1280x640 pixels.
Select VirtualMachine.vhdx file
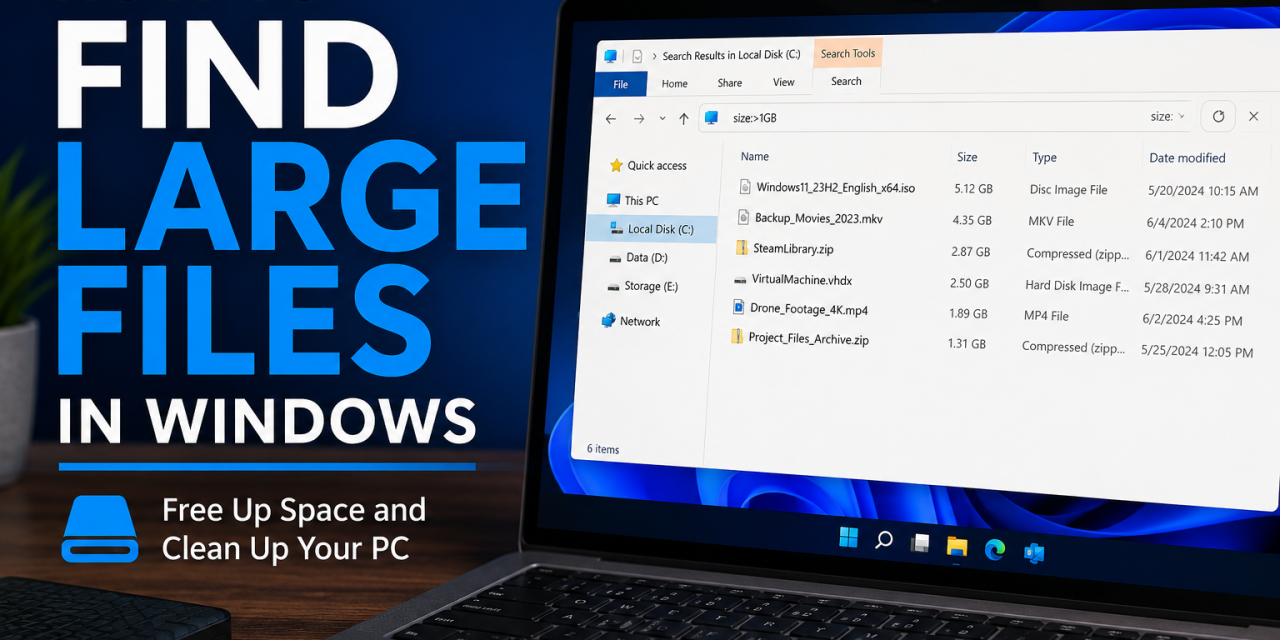point(801,280)
